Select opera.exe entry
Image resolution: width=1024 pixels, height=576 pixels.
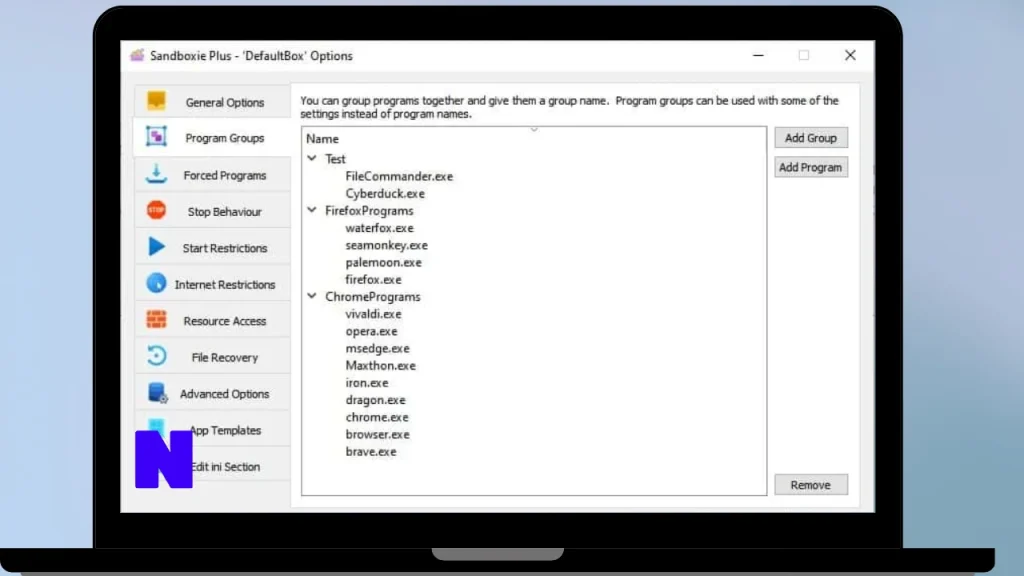(x=371, y=331)
